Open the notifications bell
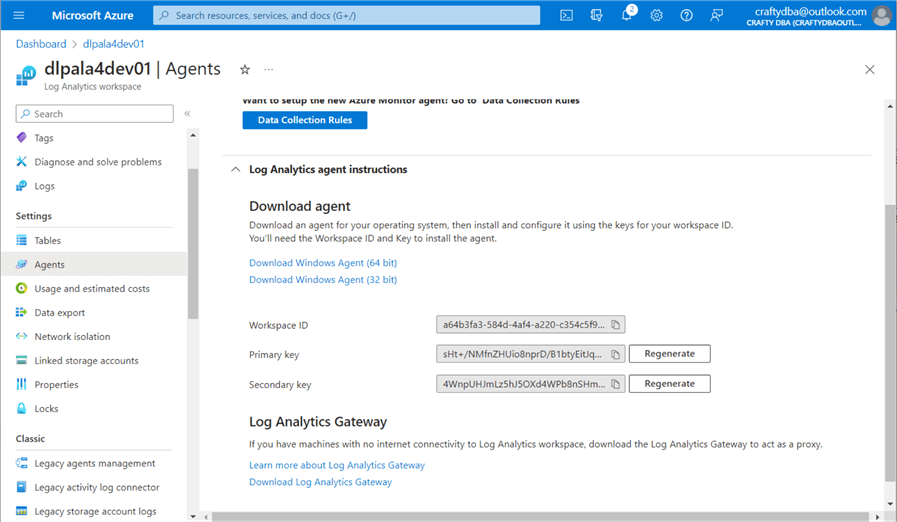897x522 pixels. [x=627, y=15]
